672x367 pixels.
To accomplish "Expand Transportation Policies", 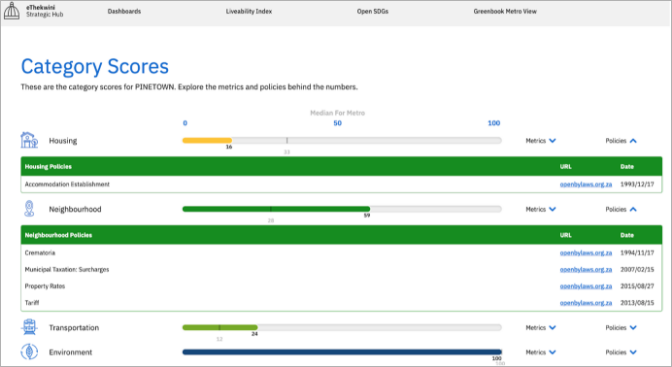I will (x=621, y=328).
